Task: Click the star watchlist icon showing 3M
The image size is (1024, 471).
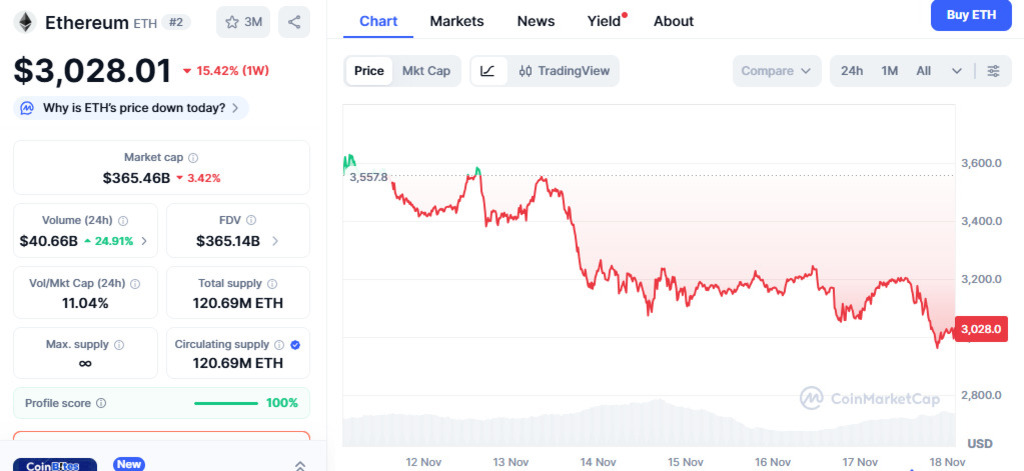Action: pyautogui.click(x=243, y=22)
